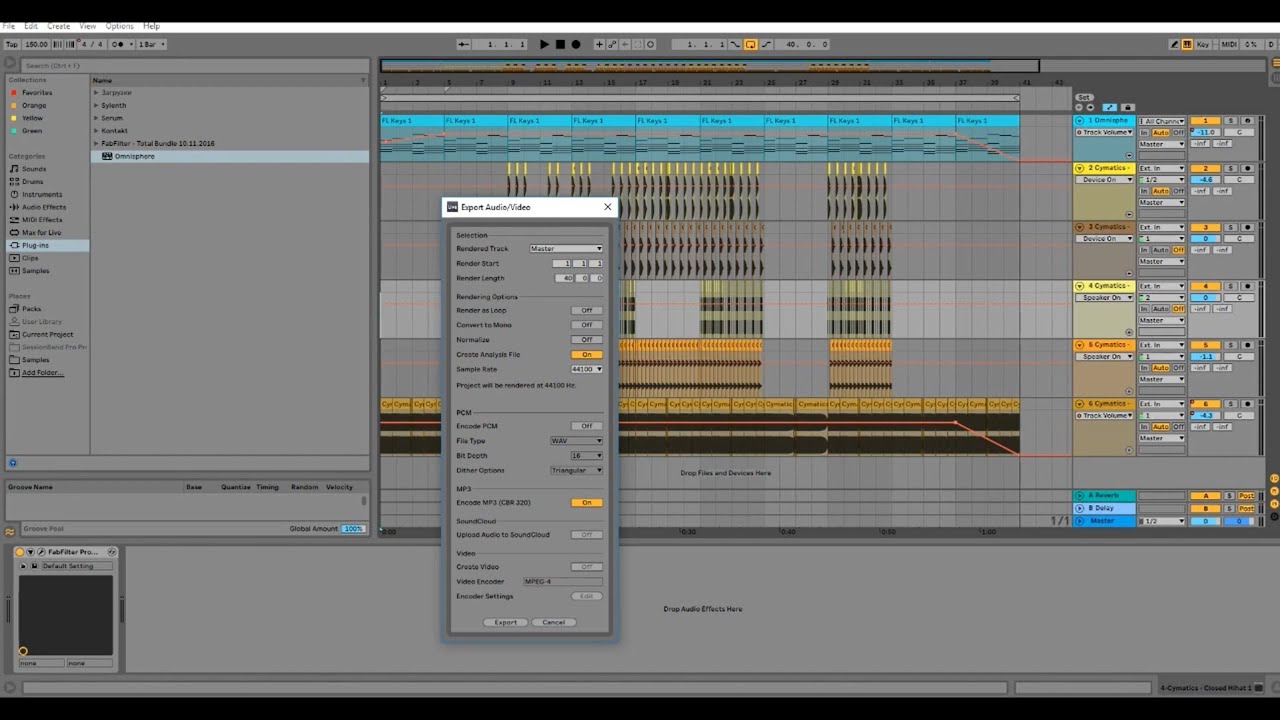Open the Packs place

[31, 309]
